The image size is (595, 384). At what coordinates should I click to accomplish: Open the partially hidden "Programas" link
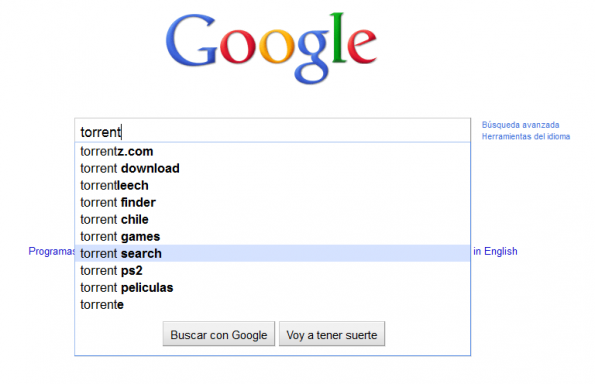52,251
